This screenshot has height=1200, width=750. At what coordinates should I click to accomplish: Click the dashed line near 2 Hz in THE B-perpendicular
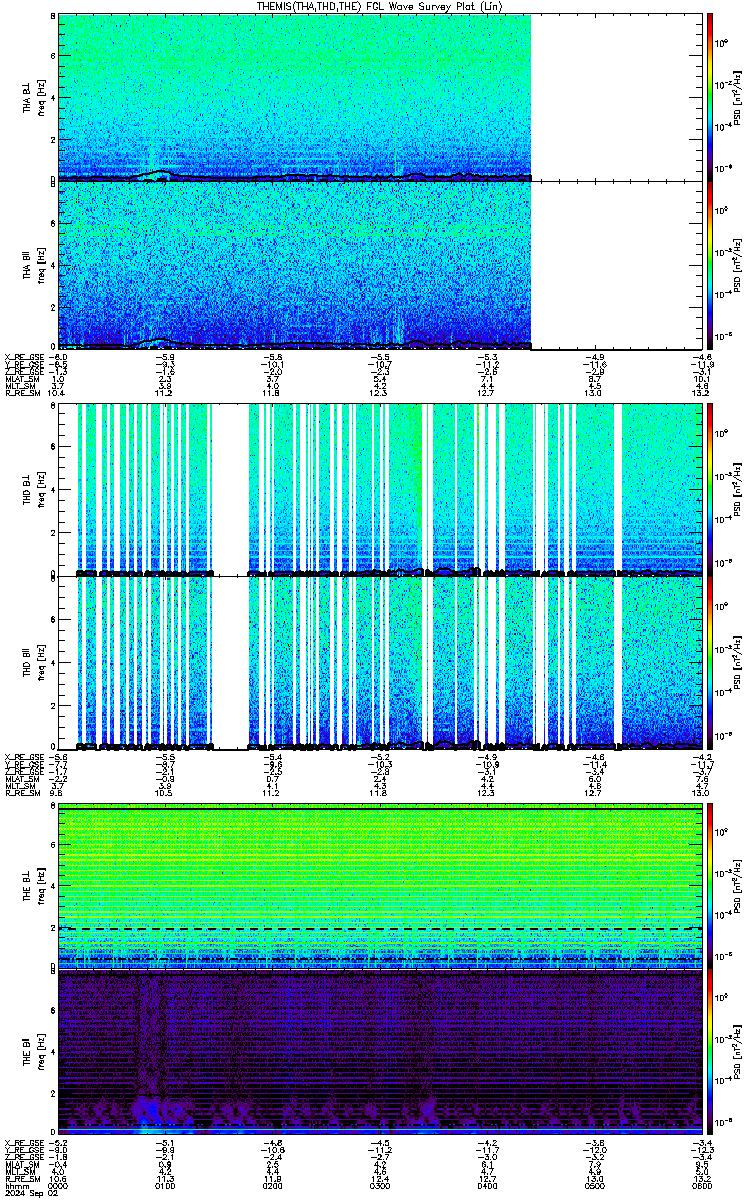point(379,928)
